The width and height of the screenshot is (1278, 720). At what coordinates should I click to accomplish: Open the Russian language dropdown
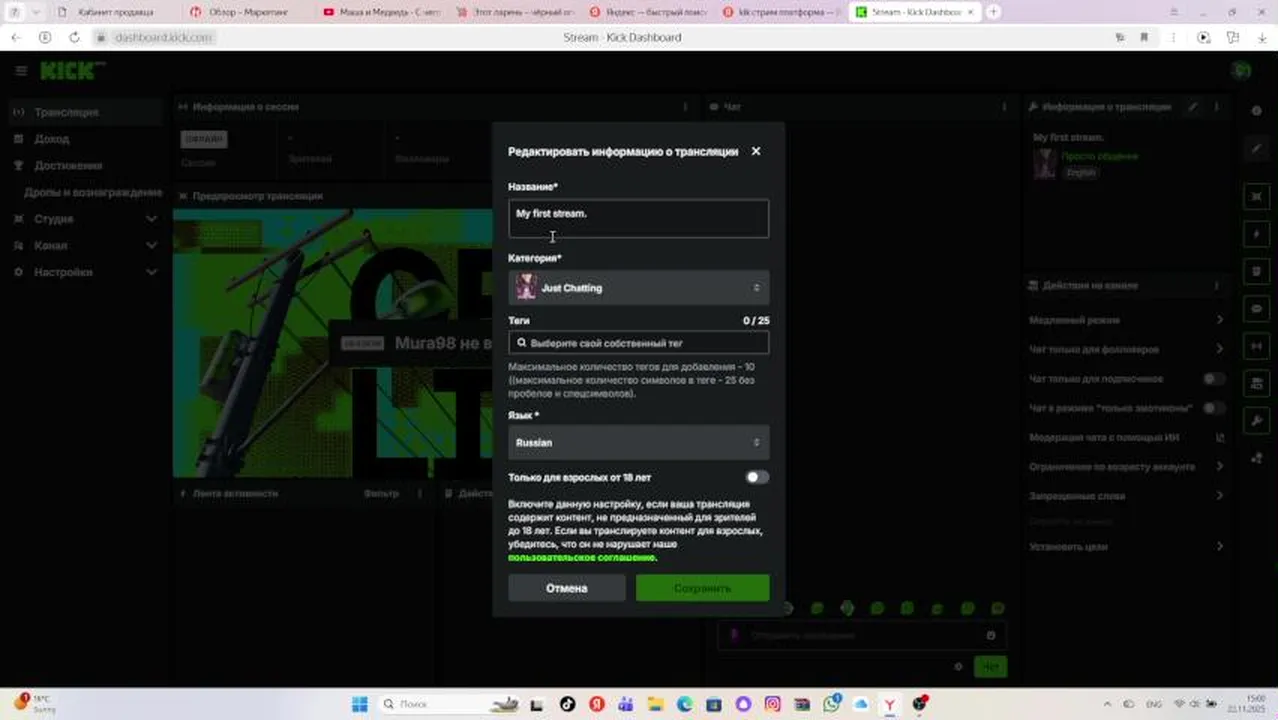tap(638, 442)
